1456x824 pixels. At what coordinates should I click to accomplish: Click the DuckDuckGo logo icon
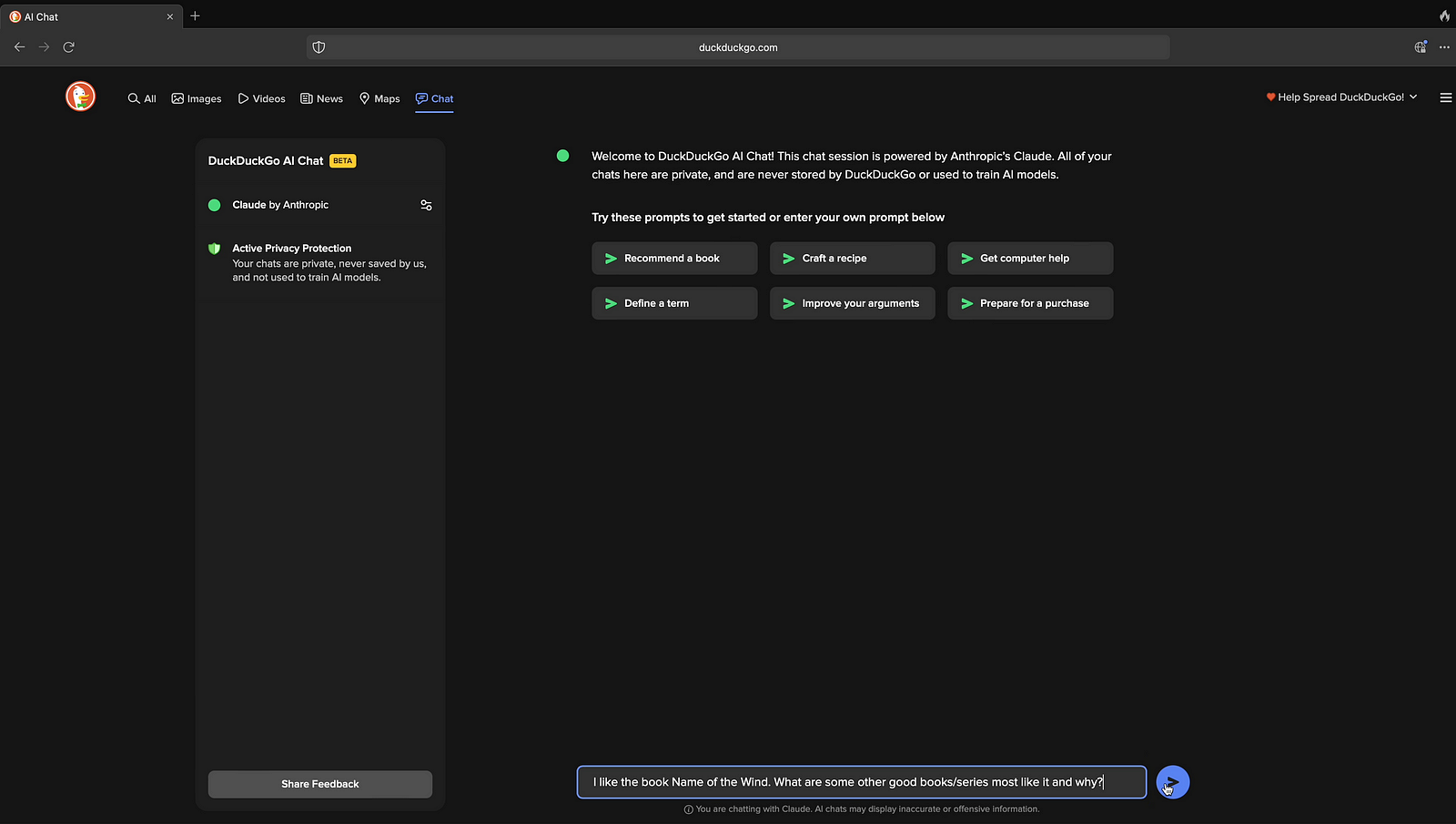tap(80, 97)
